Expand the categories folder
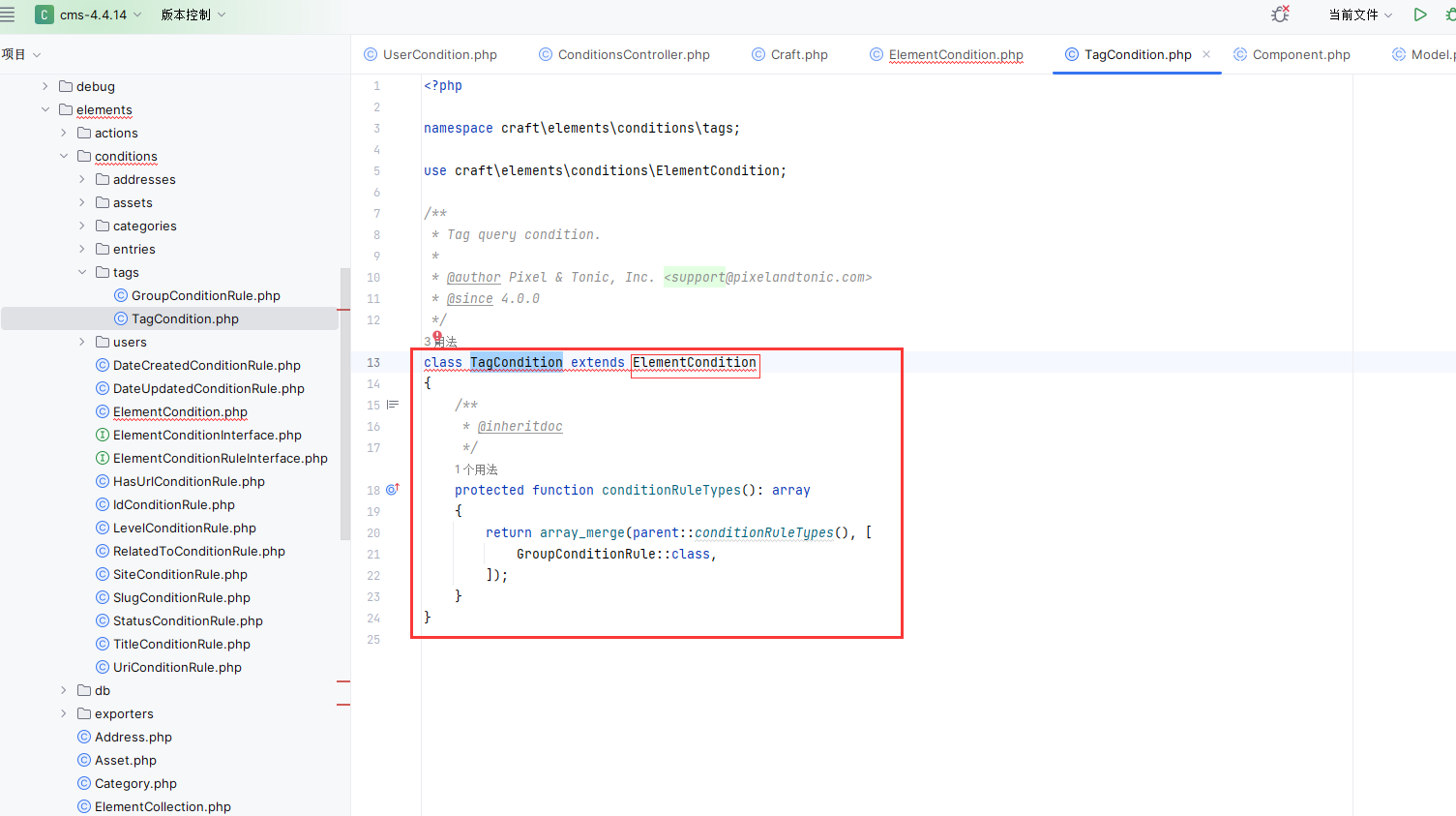The height and width of the screenshot is (816, 1456). point(81,226)
